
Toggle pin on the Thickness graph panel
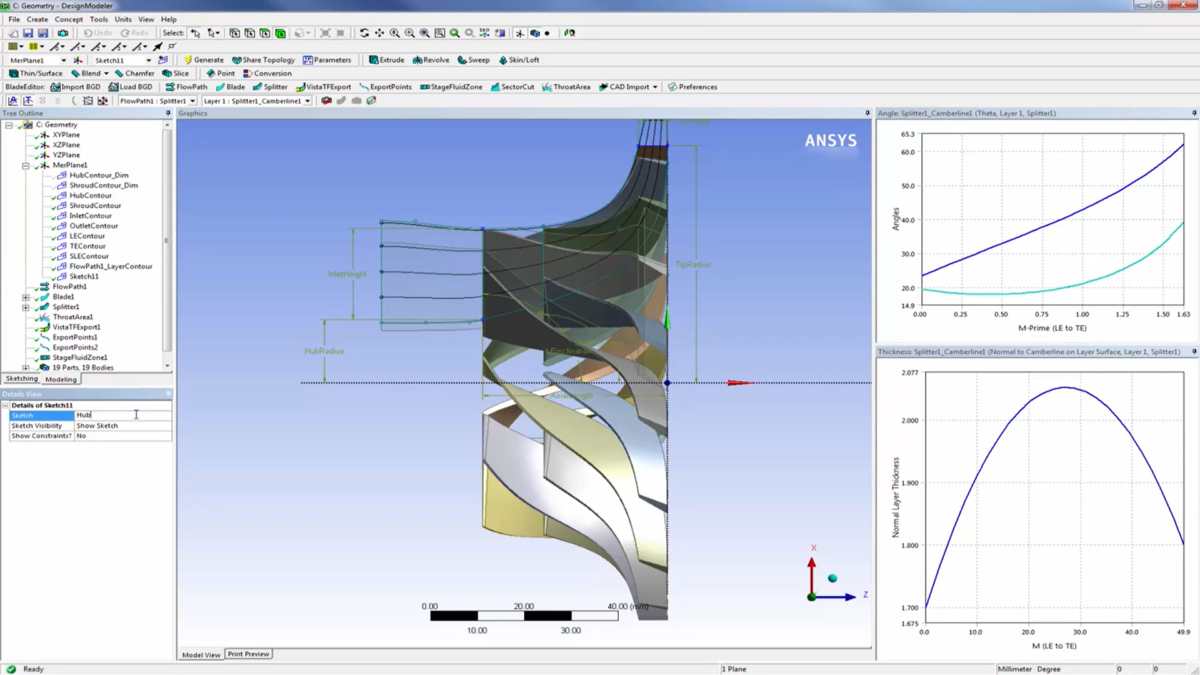pyautogui.click(x=1194, y=352)
